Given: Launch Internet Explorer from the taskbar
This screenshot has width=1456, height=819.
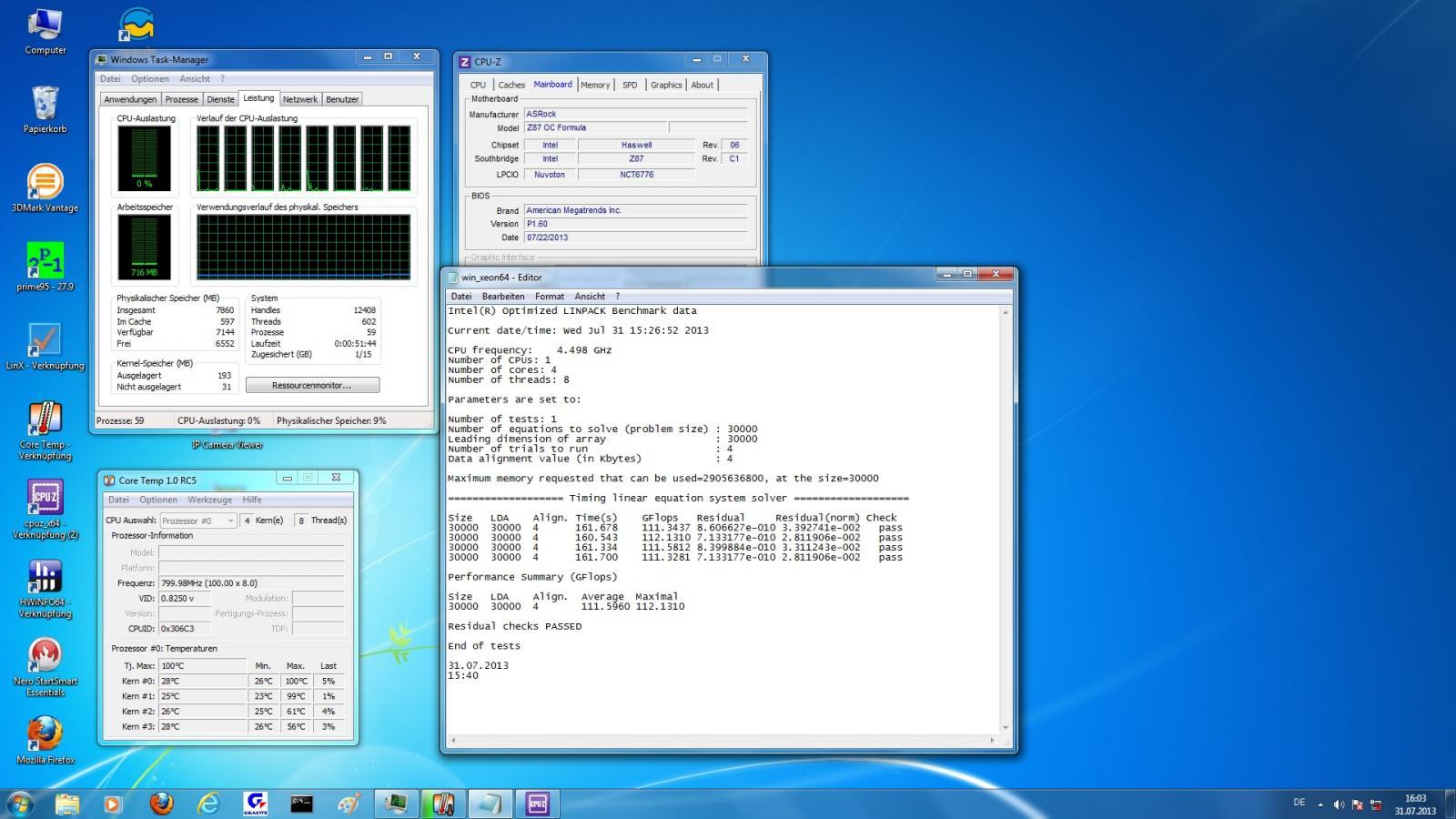Looking at the screenshot, I should [208, 804].
